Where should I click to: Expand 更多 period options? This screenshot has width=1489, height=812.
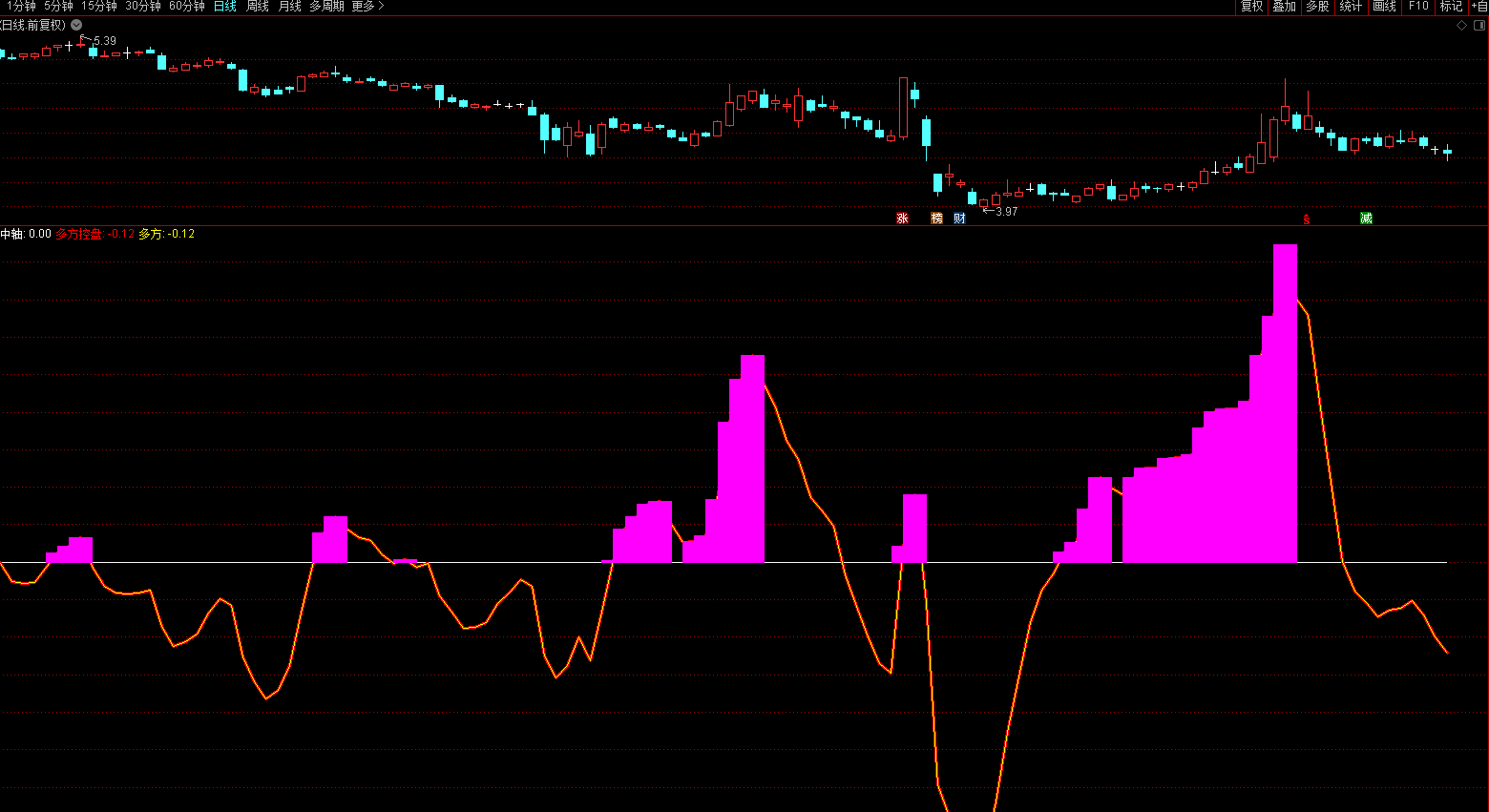click(367, 7)
